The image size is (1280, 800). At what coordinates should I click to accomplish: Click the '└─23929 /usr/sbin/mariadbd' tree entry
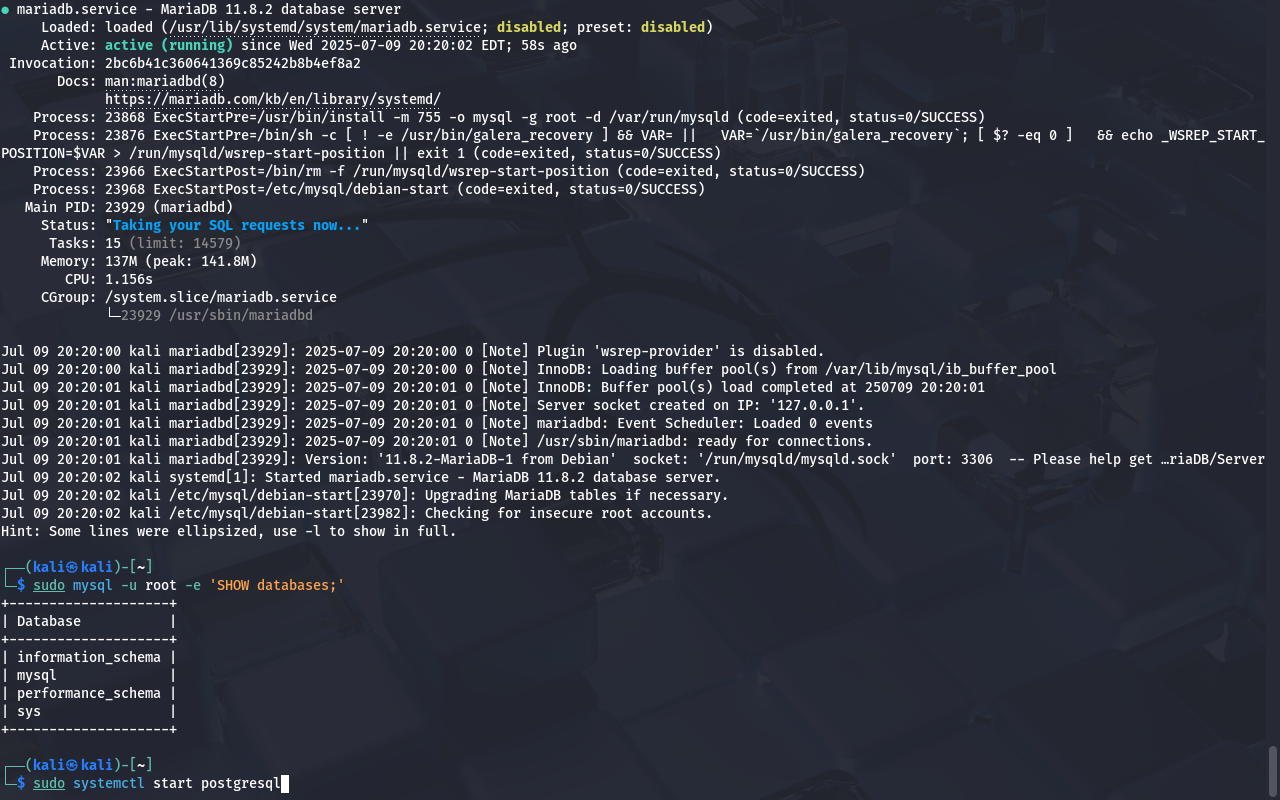pyautogui.click(x=209, y=315)
